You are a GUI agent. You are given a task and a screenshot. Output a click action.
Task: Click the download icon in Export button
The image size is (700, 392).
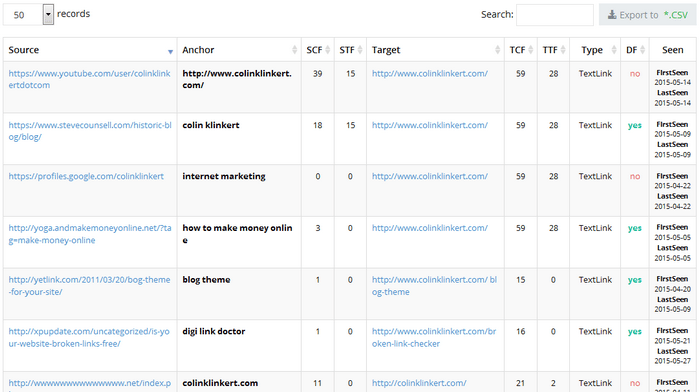coord(612,15)
